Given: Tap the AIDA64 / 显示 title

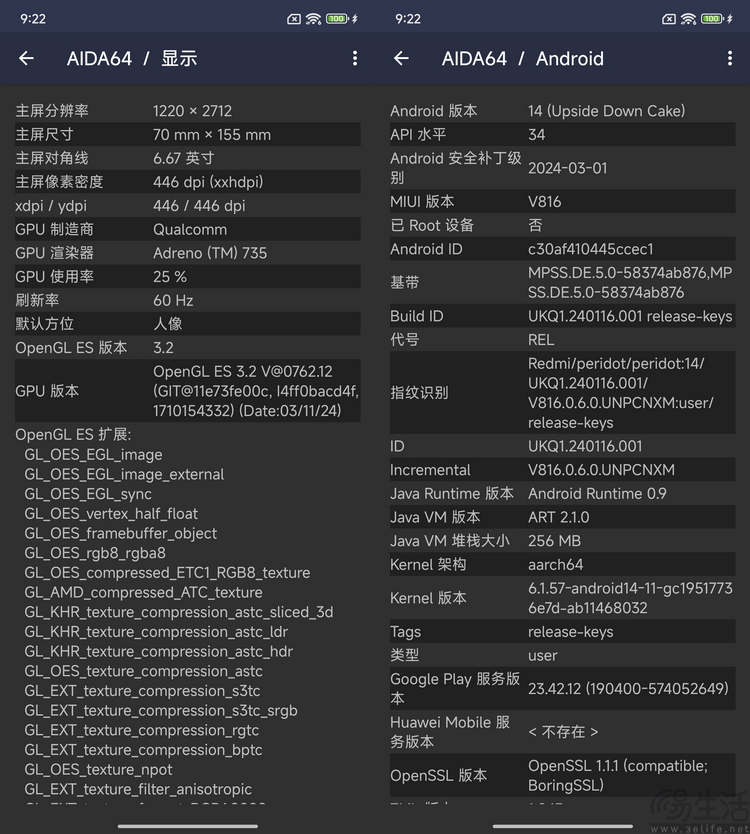Looking at the screenshot, I should pos(132,59).
